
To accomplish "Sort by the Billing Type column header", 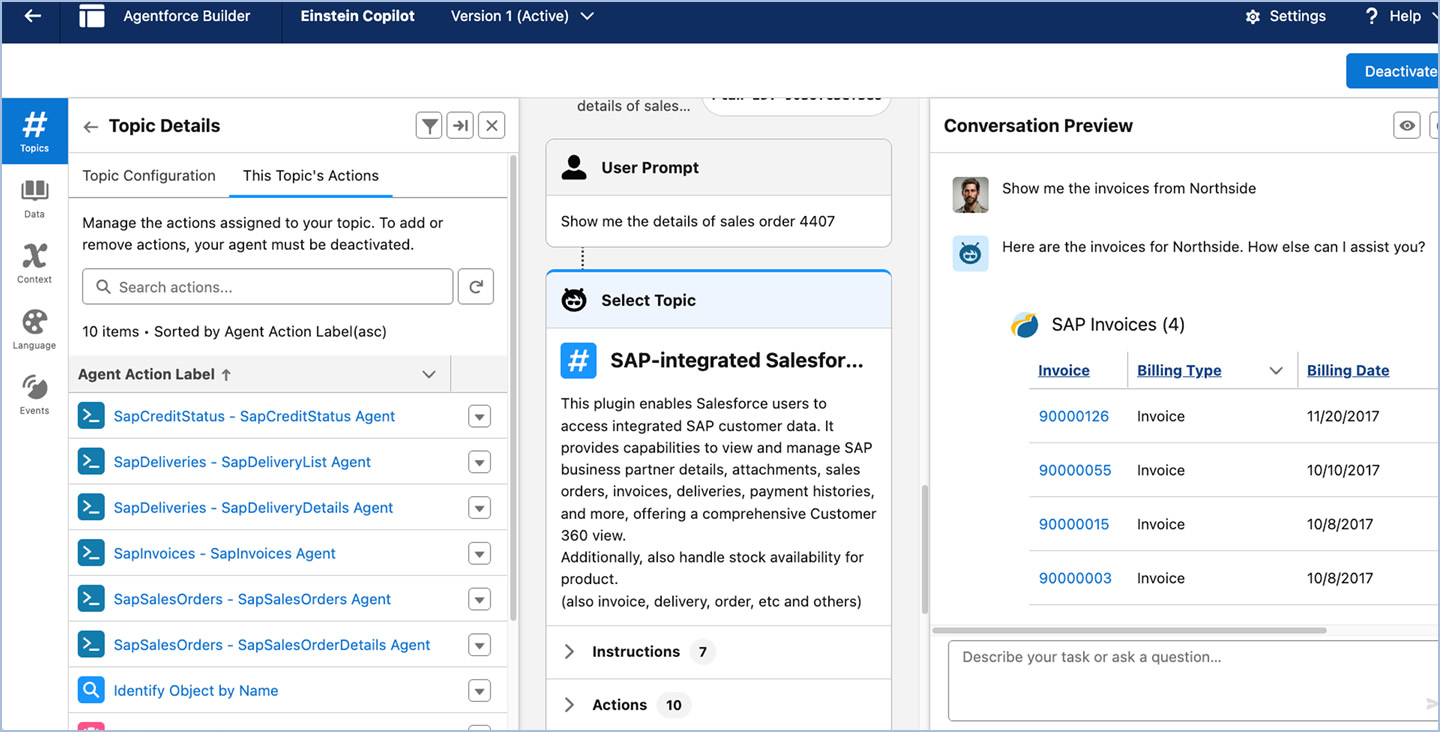I will (1179, 371).
